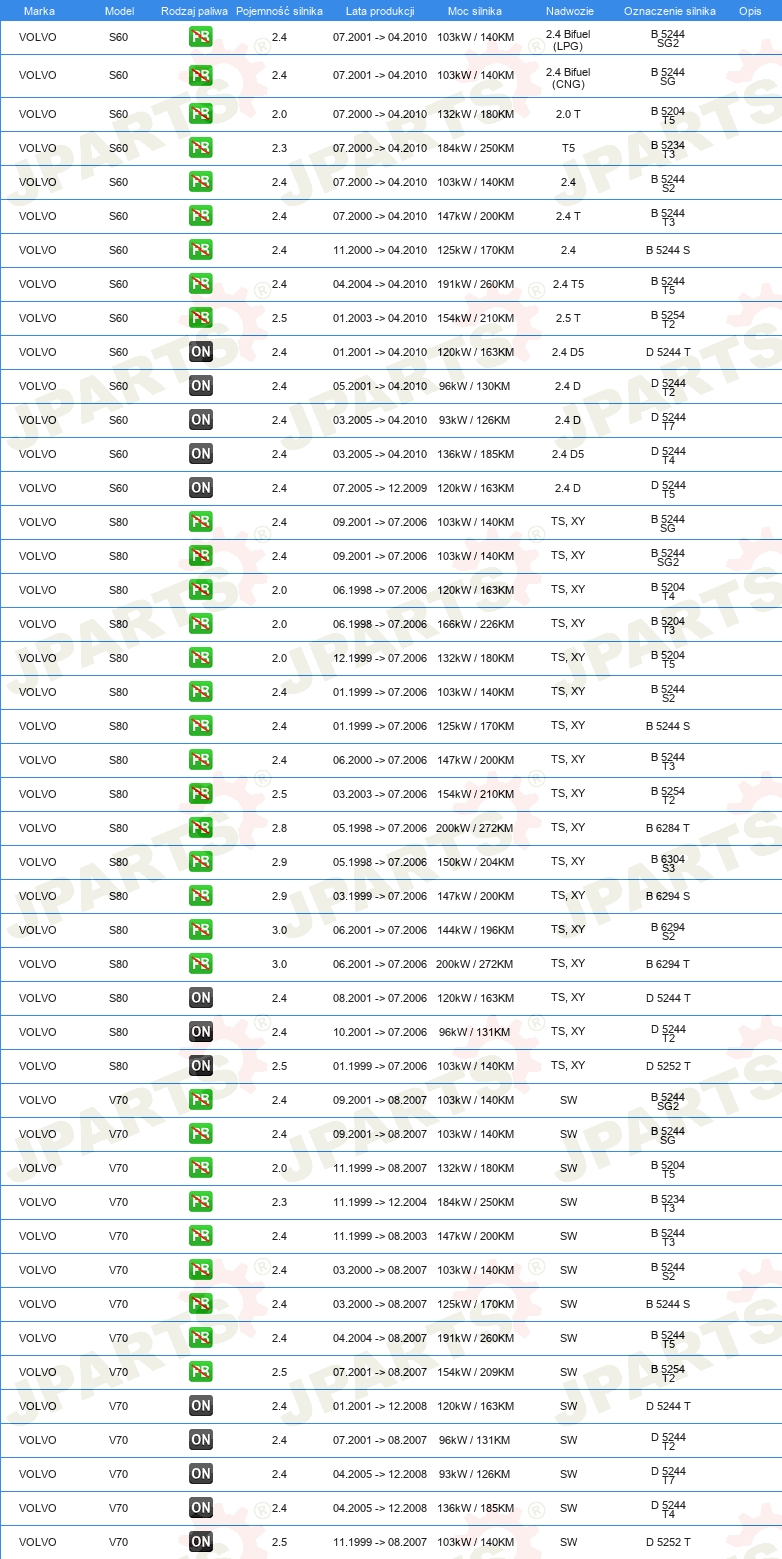Click the '166kW / 226KM' power cell
The width and height of the screenshot is (782, 1559).
[475, 624]
